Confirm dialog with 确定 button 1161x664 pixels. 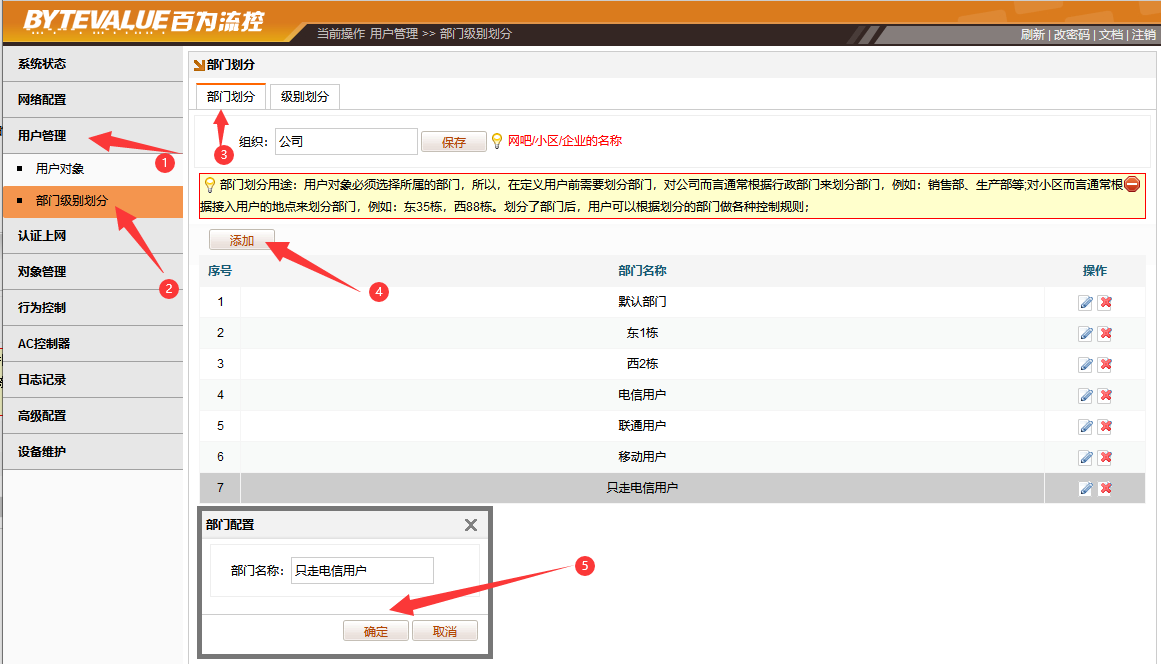376,632
